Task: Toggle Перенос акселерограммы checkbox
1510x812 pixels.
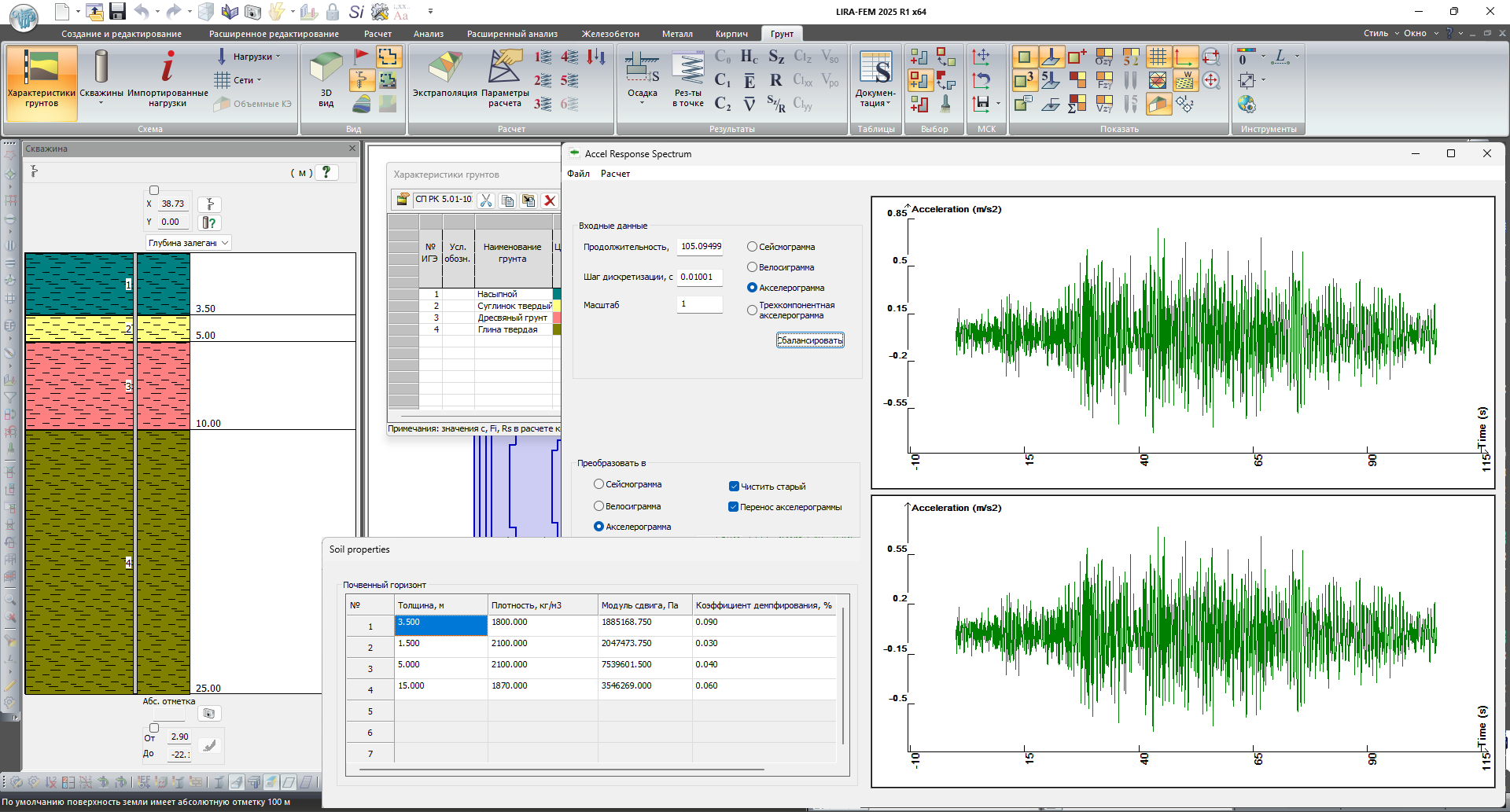Action: tap(734, 507)
